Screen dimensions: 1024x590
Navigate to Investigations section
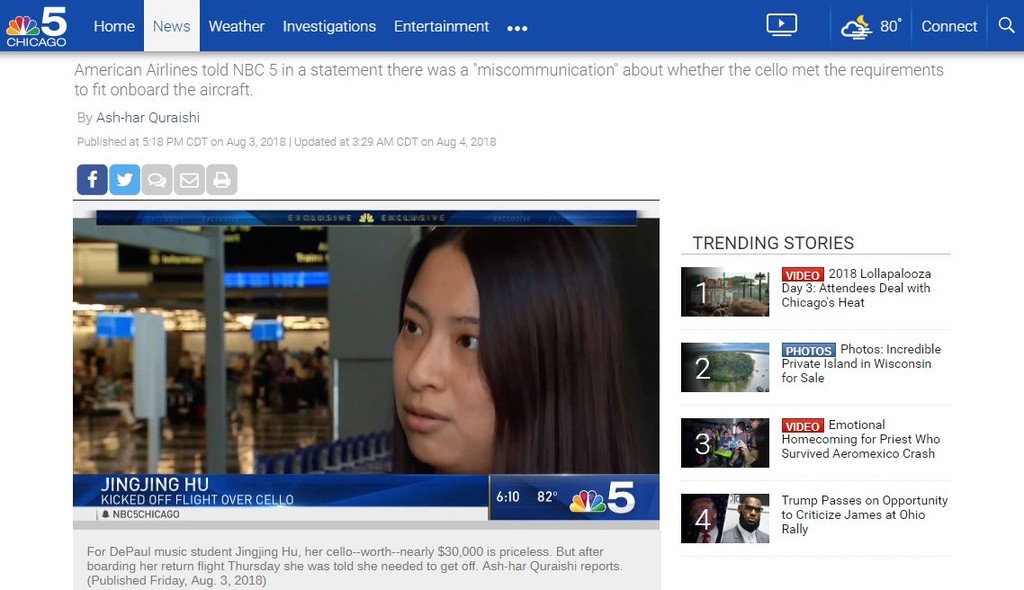[329, 26]
